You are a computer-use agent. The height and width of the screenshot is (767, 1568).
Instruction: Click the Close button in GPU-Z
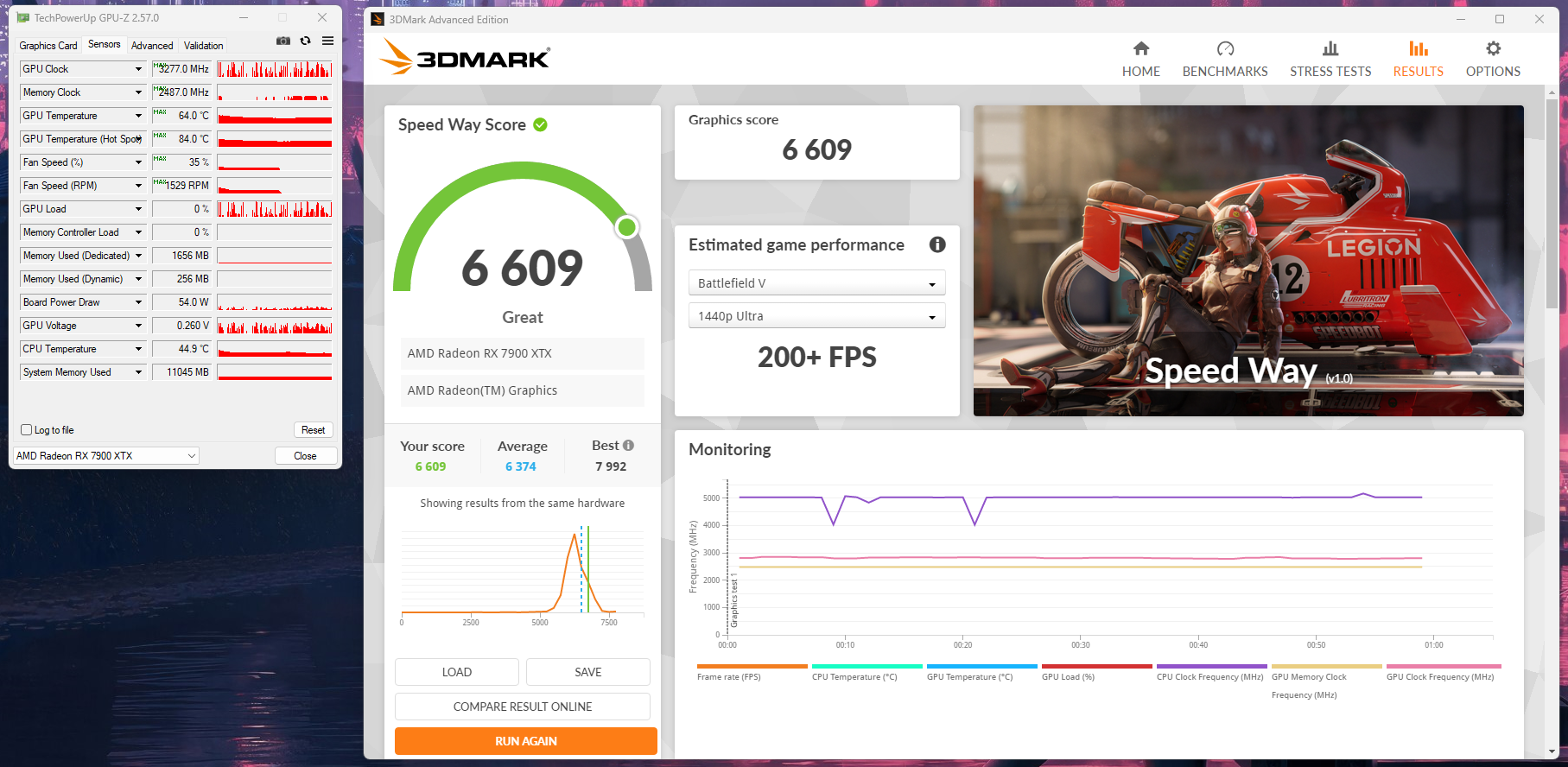306,456
